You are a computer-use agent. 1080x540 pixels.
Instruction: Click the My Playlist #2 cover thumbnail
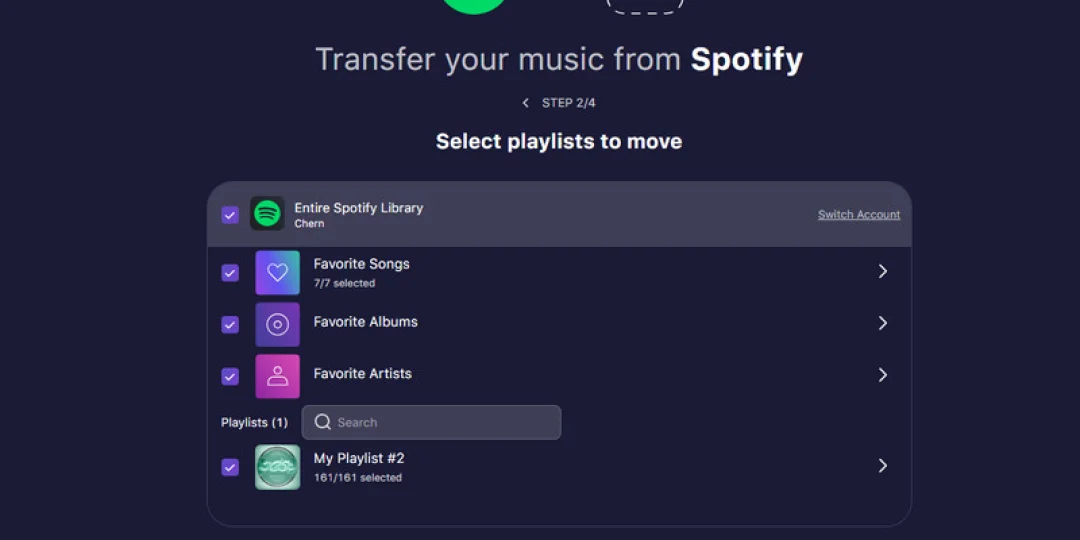coord(277,467)
